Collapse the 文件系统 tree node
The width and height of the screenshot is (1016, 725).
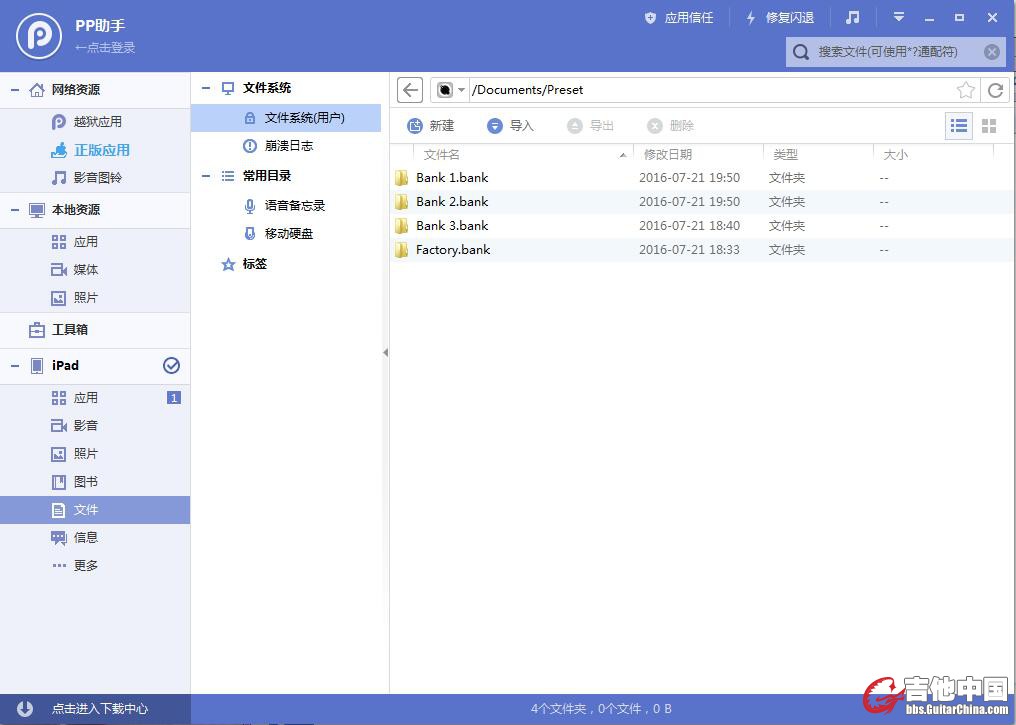[x=206, y=88]
